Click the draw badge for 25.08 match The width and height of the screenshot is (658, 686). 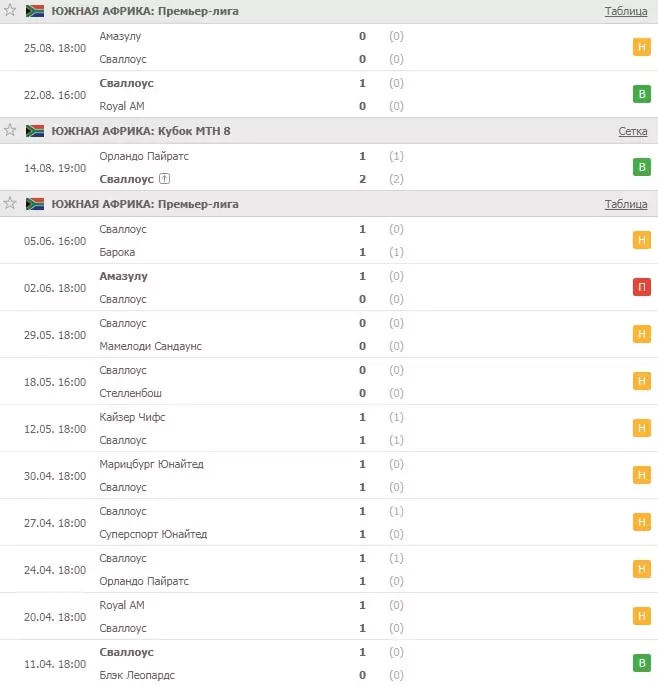(x=641, y=47)
